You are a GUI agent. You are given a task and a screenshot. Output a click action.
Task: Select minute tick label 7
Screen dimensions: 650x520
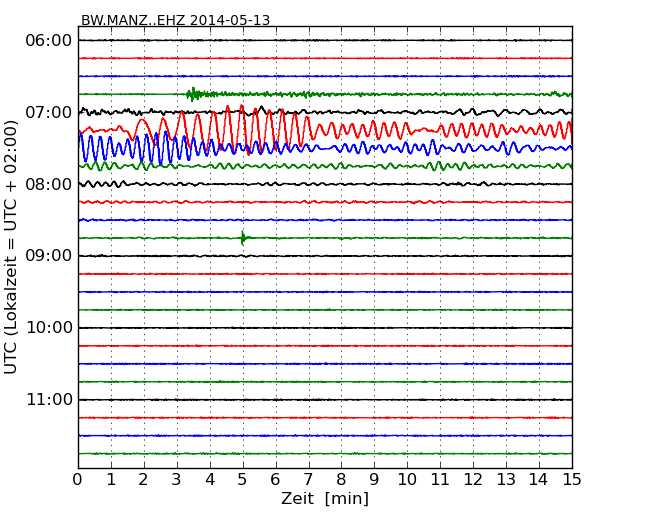[308, 480]
